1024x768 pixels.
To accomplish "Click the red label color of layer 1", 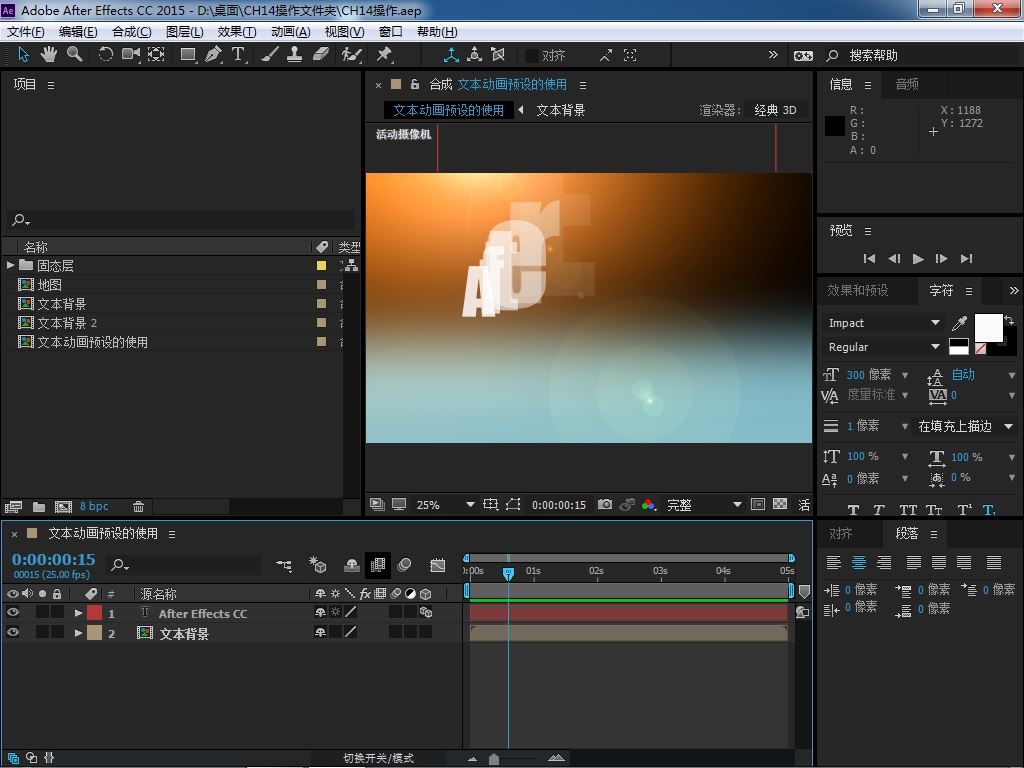I will coord(95,613).
